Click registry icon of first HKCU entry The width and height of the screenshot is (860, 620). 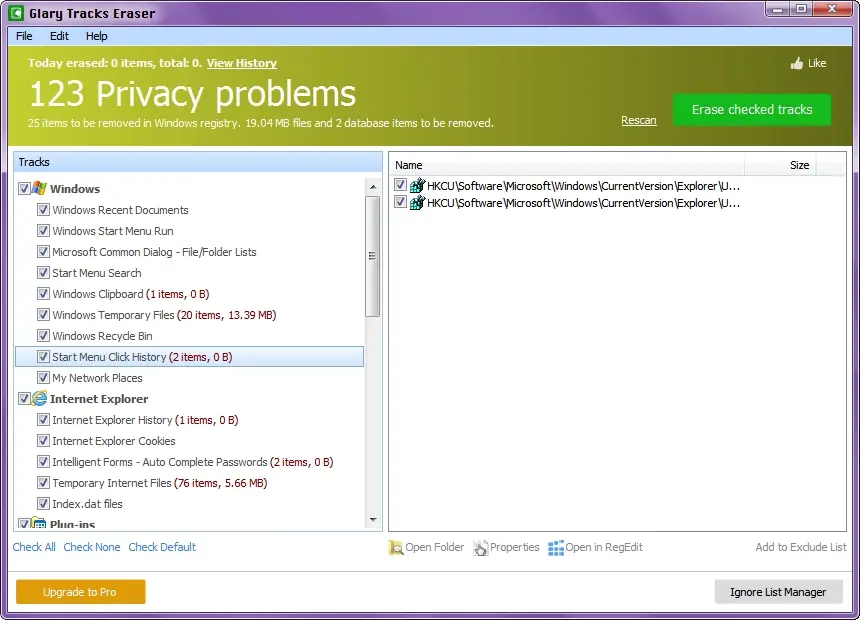point(417,186)
